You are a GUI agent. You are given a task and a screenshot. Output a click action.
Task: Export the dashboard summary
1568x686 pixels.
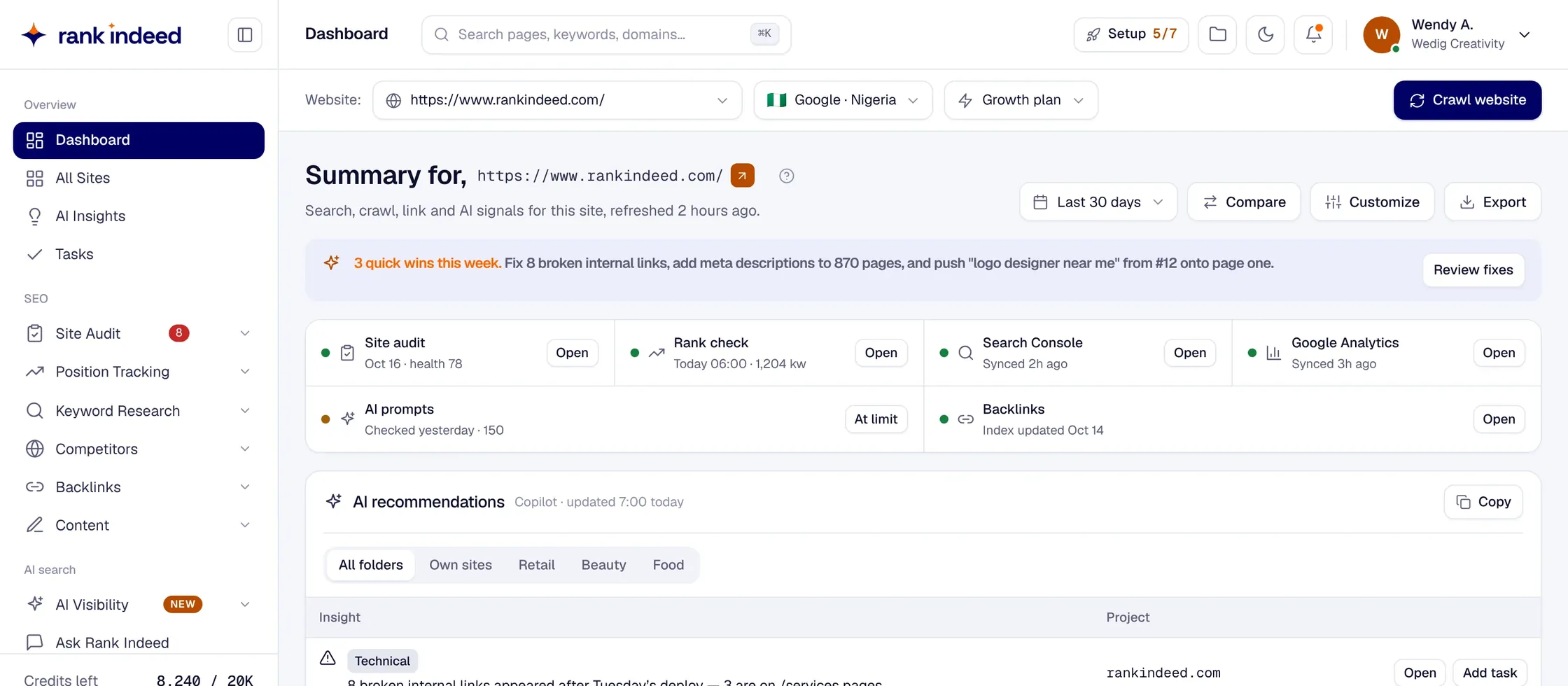coord(1492,202)
